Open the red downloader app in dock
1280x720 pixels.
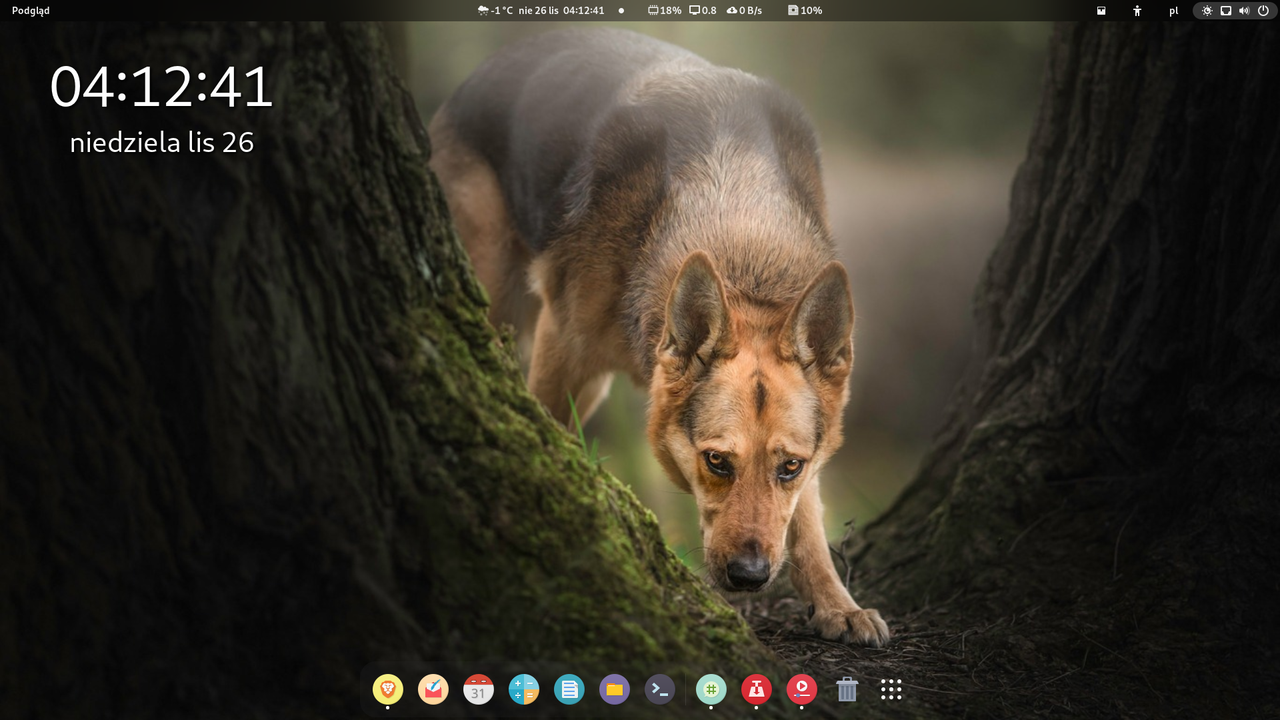(x=756, y=689)
